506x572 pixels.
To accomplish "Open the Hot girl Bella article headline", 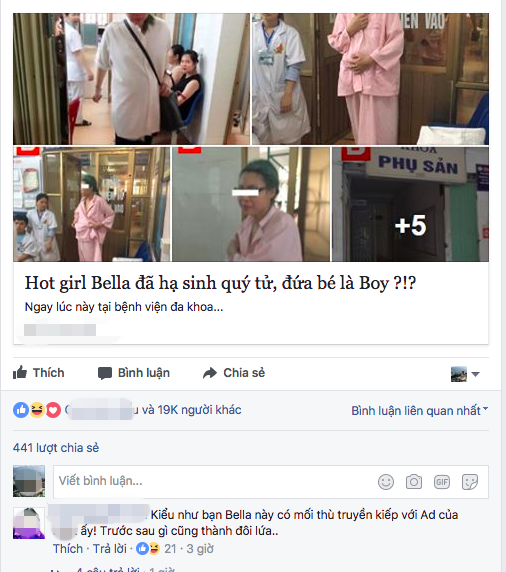I will [x=220, y=283].
